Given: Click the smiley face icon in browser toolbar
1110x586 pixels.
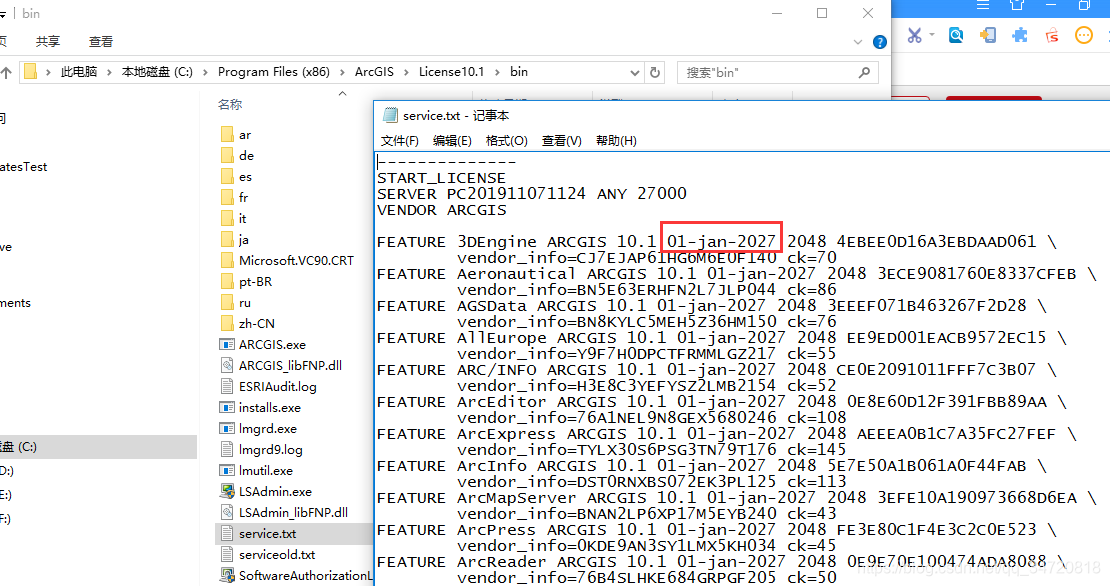Looking at the screenshot, I should 1083,35.
